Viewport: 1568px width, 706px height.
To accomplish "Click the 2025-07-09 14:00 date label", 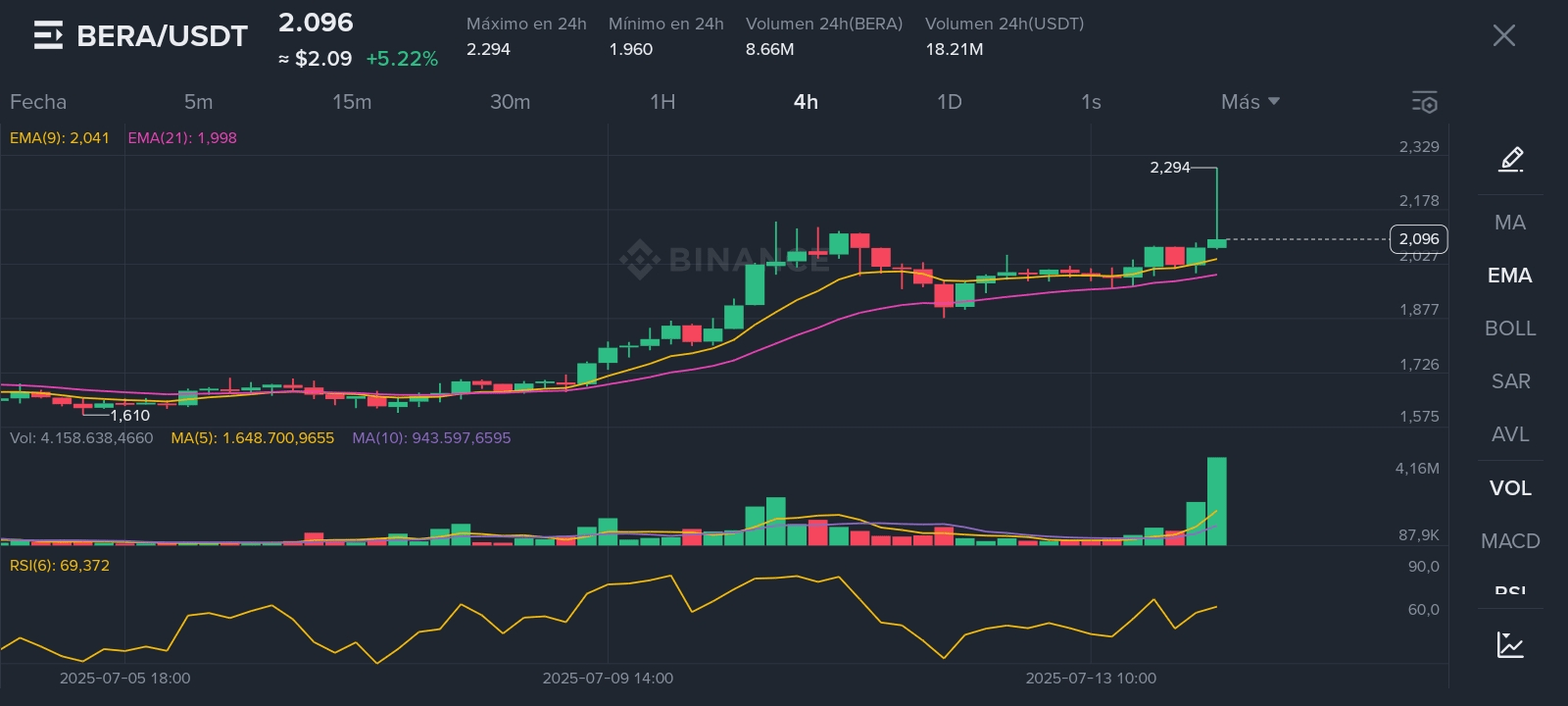I will point(608,679).
